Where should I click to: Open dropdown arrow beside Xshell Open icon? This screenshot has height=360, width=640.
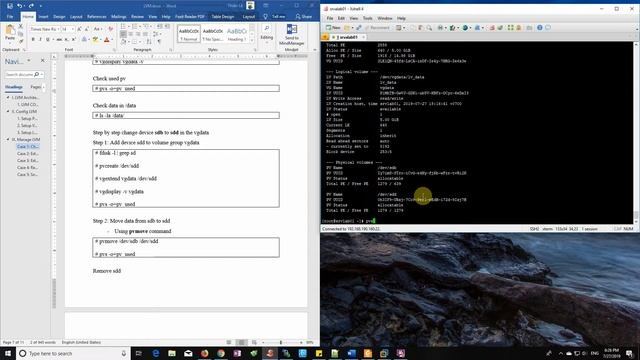pyautogui.click(x=352, y=28)
